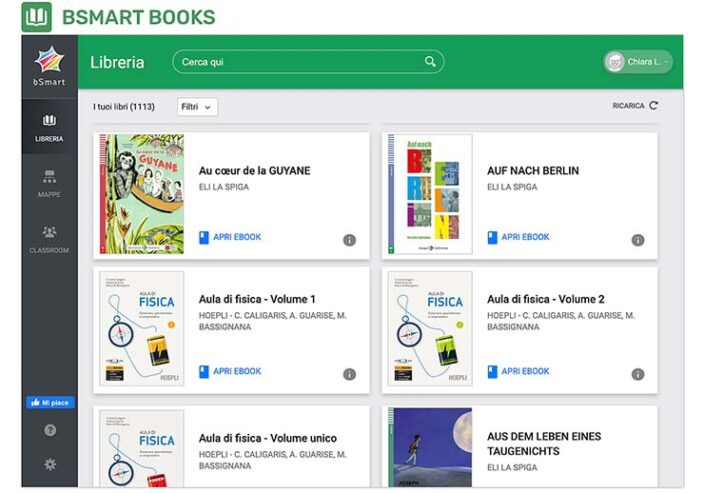The width and height of the screenshot is (704, 493).
Task: Click the bSmart star logo
Action: pyautogui.click(x=50, y=62)
